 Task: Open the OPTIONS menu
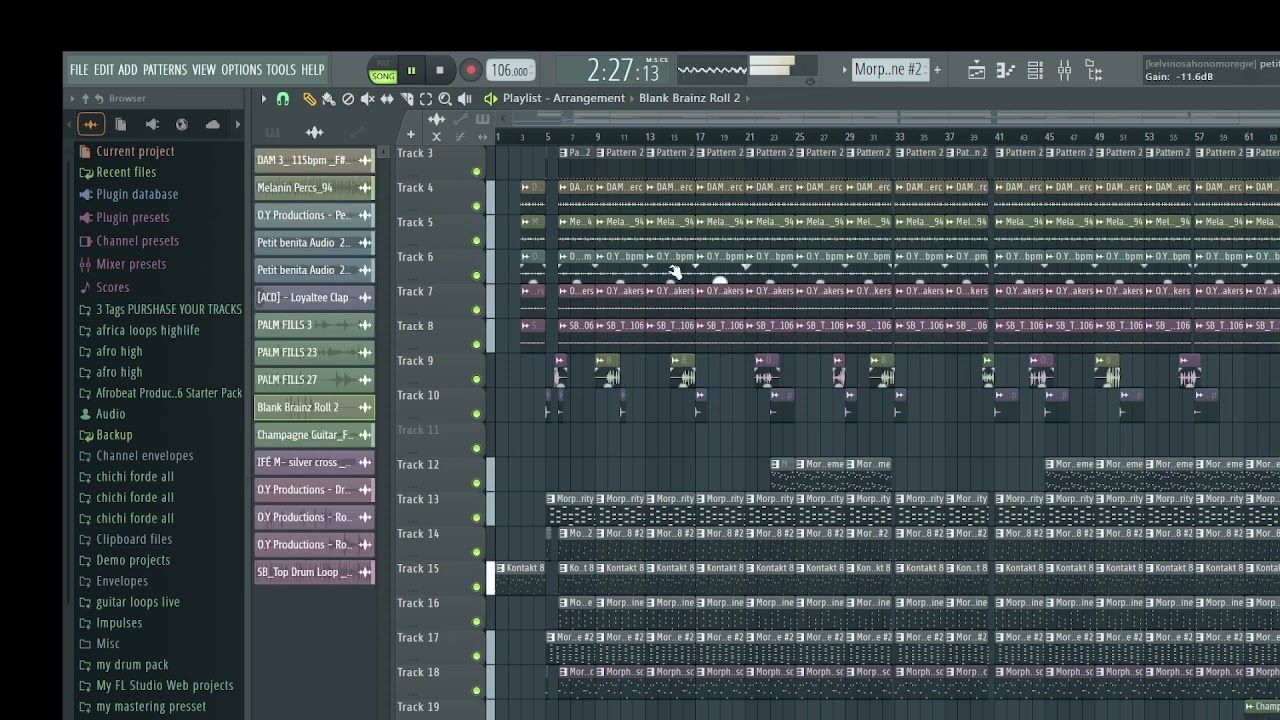click(x=241, y=70)
